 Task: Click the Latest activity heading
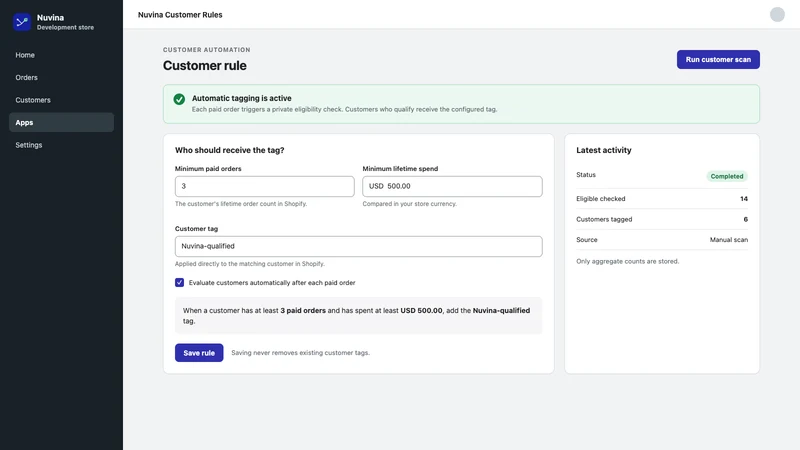[x=604, y=150]
